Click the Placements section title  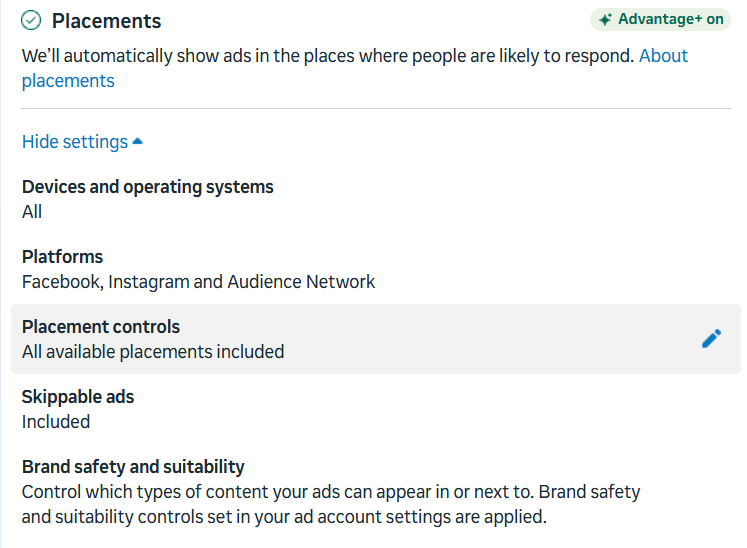(106, 21)
